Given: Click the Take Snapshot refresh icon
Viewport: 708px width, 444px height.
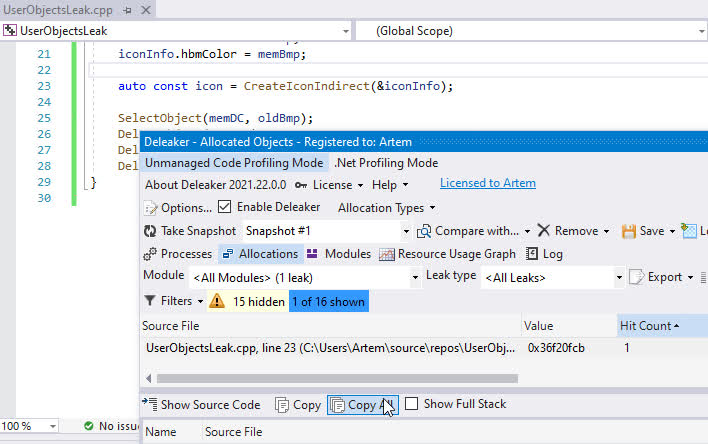Looking at the screenshot, I should tap(150, 231).
